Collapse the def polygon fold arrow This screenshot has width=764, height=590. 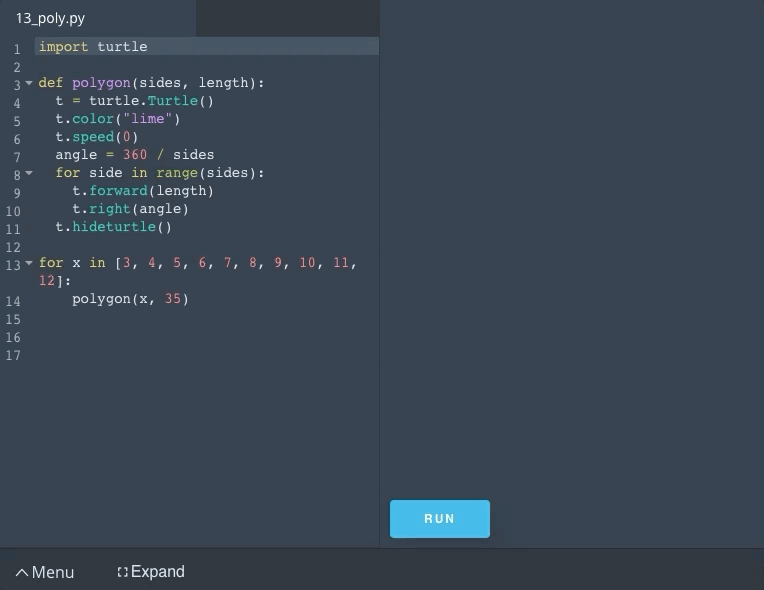(29, 83)
